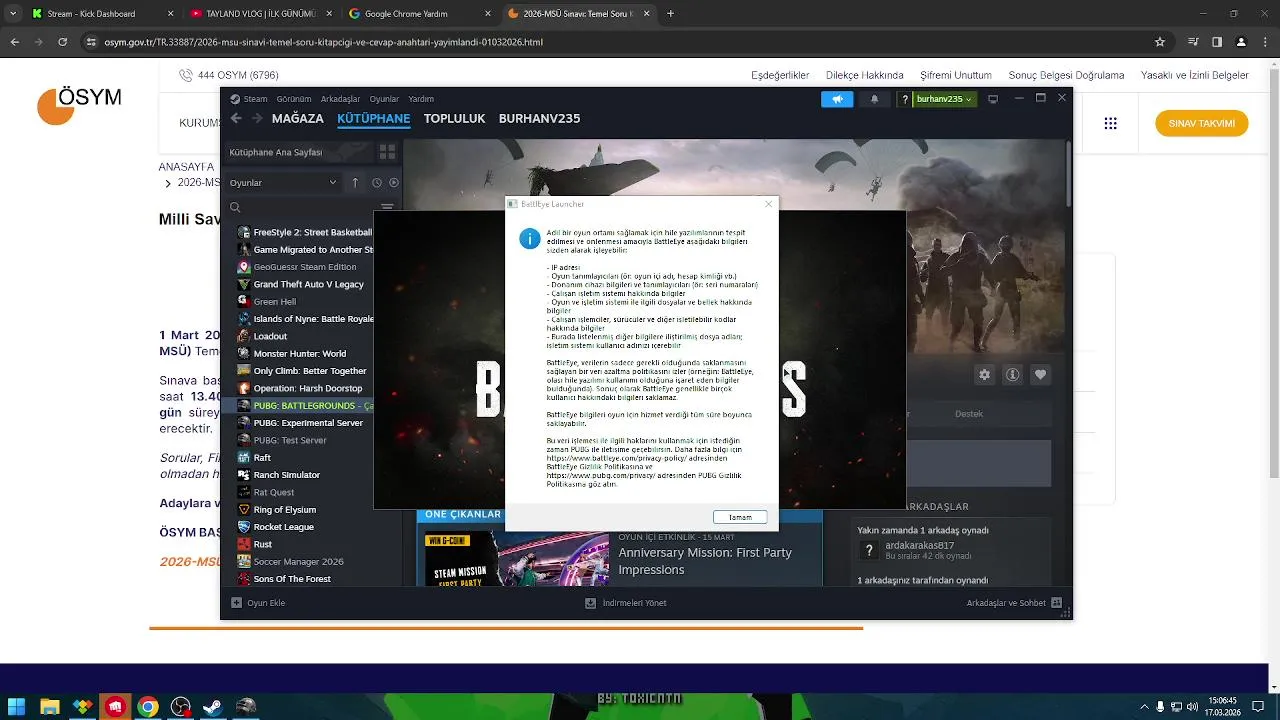Open the Steam announcements megaphone icon
This screenshot has width=1280, height=720.
click(837, 99)
